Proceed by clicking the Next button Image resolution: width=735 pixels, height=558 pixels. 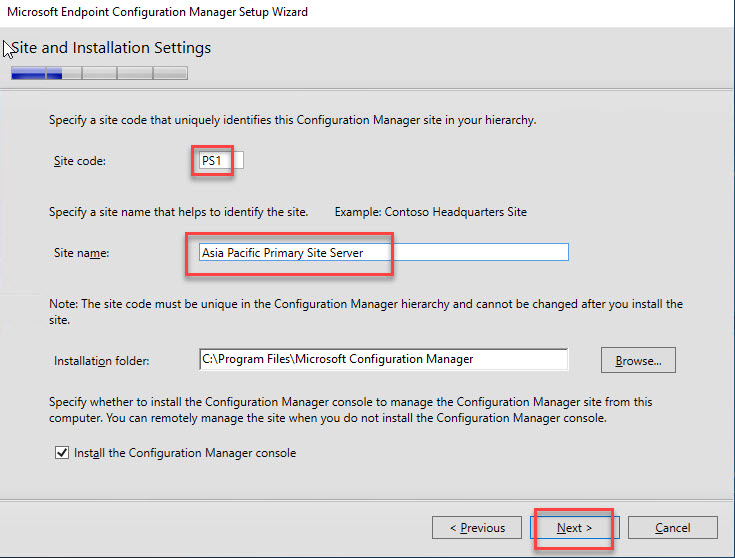tap(575, 528)
